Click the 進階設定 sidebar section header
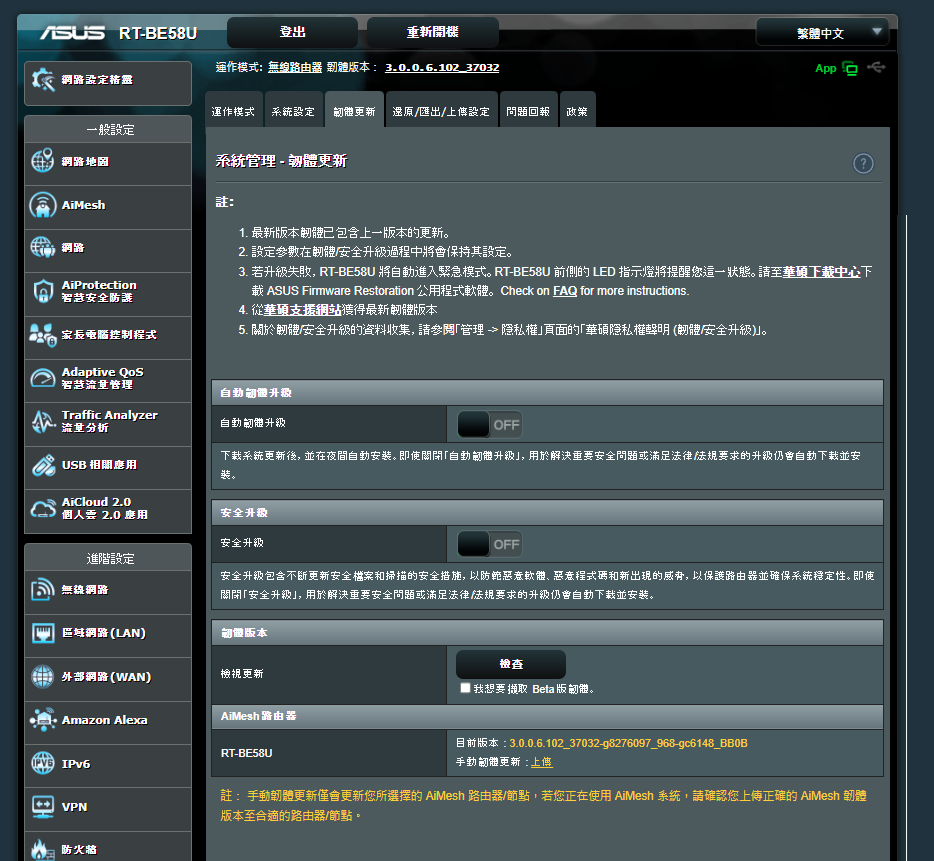This screenshot has width=934, height=861. [x=108, y=558]
